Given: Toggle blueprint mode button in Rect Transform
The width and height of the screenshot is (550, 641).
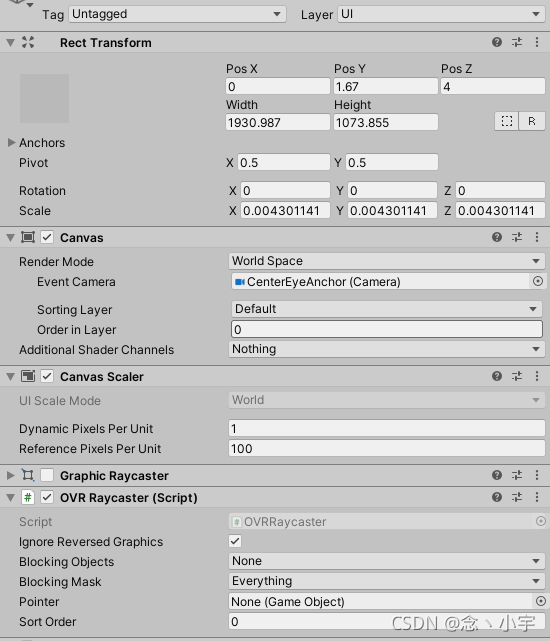Looking at the screenshot, I should (x=507, y=121).
